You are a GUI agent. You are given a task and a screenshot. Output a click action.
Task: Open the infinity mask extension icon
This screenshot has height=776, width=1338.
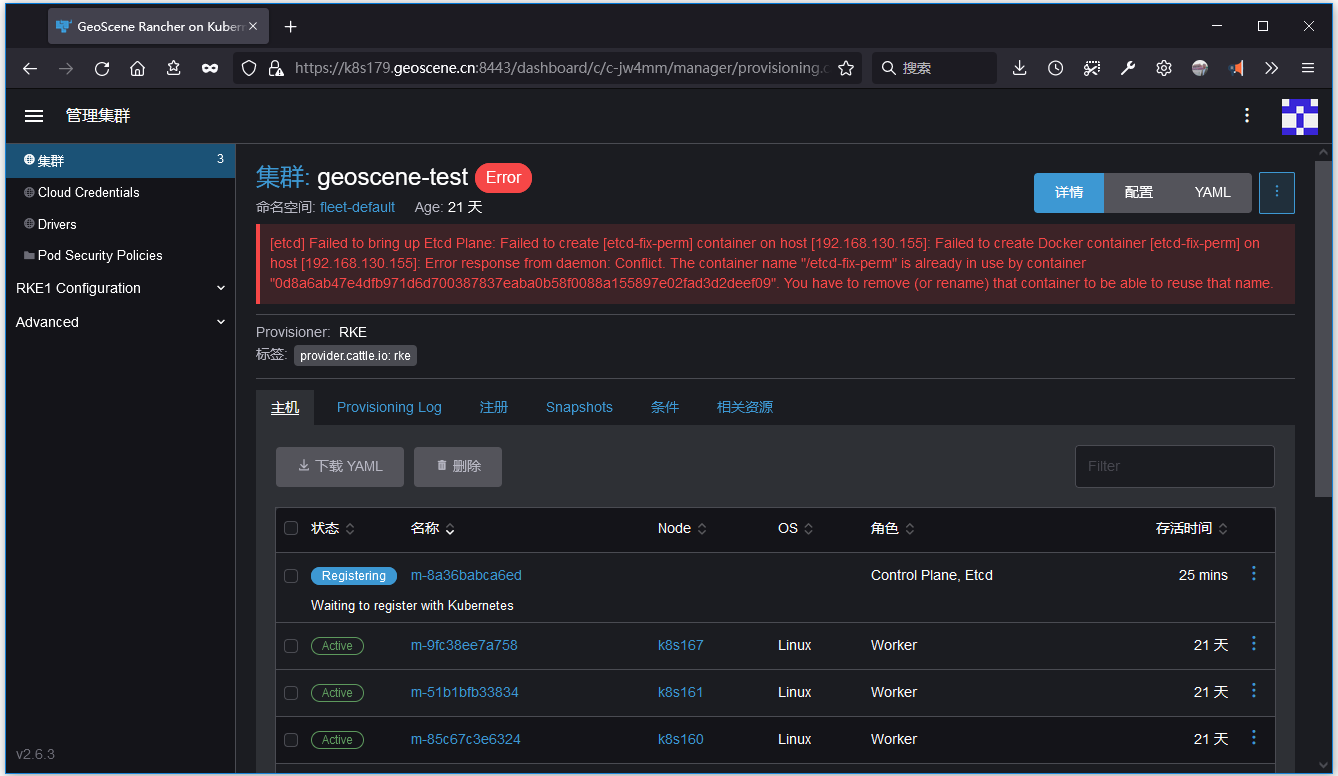210,68
